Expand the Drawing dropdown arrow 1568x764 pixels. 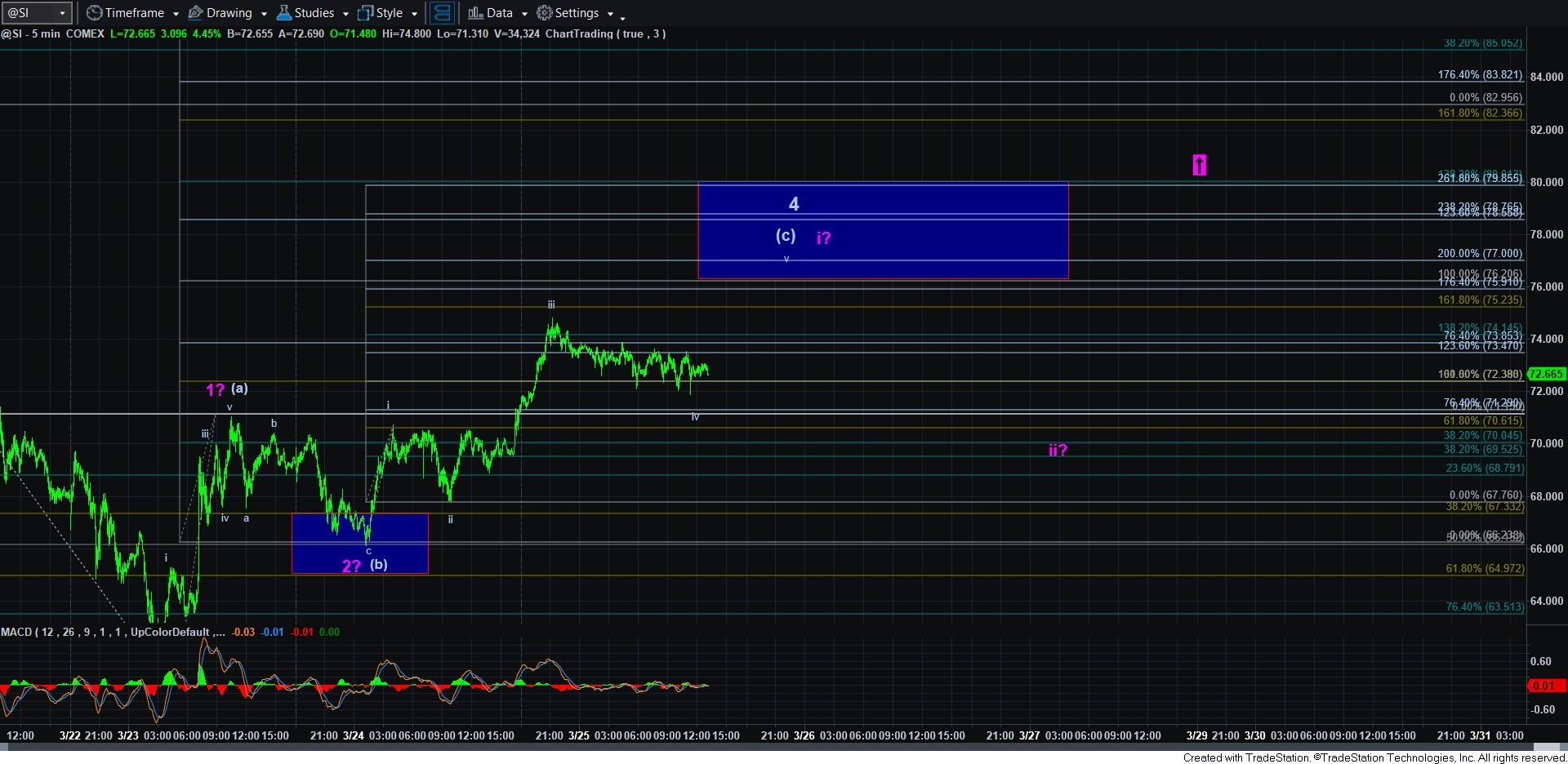pyautogui.click(x=264, y=14)
